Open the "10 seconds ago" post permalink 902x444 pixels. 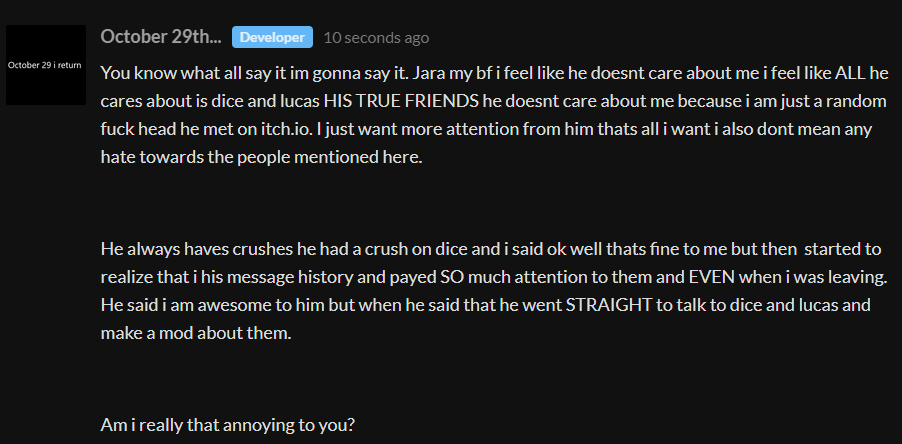pyautogui.click(x=376, y=38)
